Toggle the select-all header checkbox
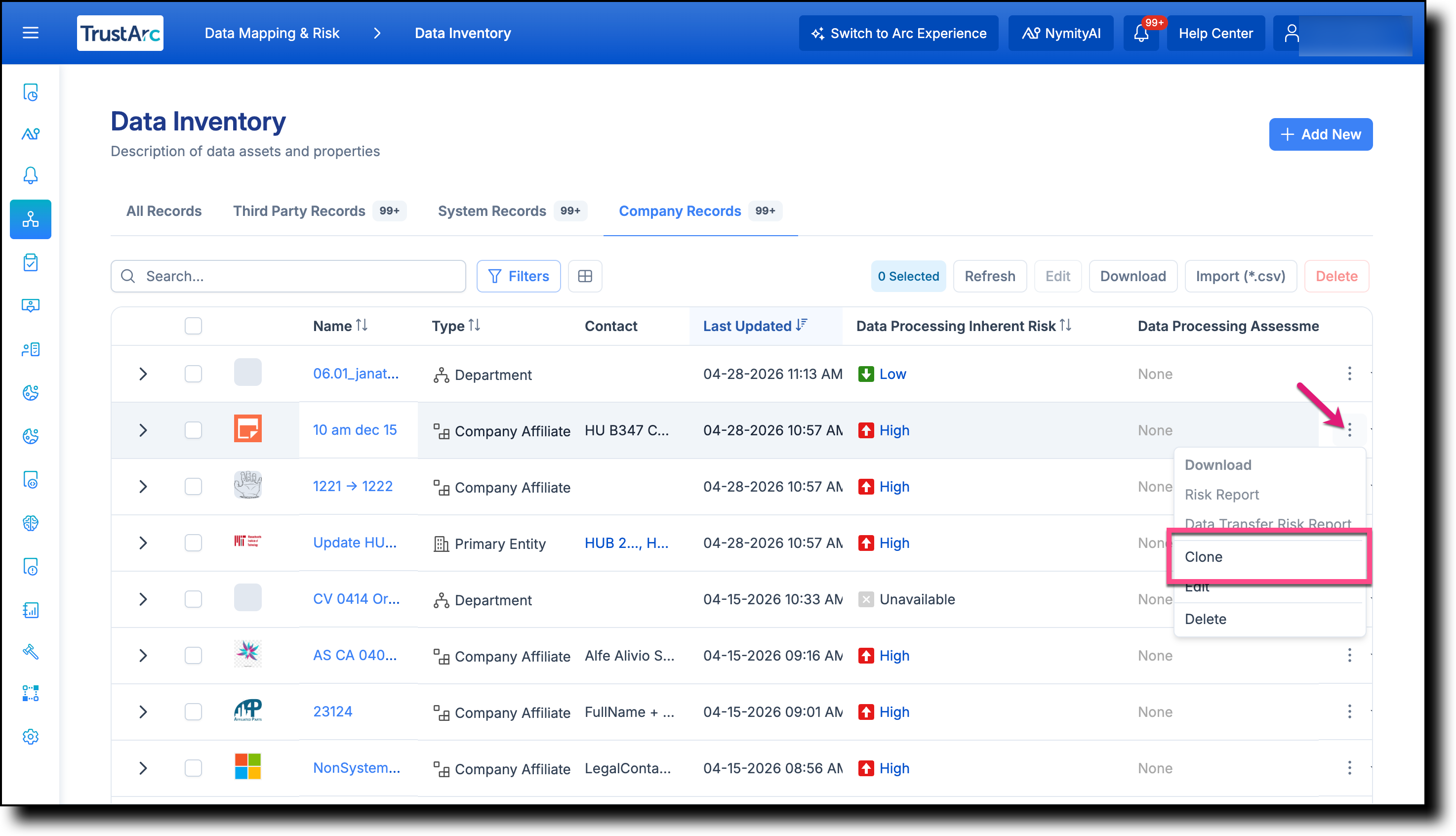 tap(194, 326)
